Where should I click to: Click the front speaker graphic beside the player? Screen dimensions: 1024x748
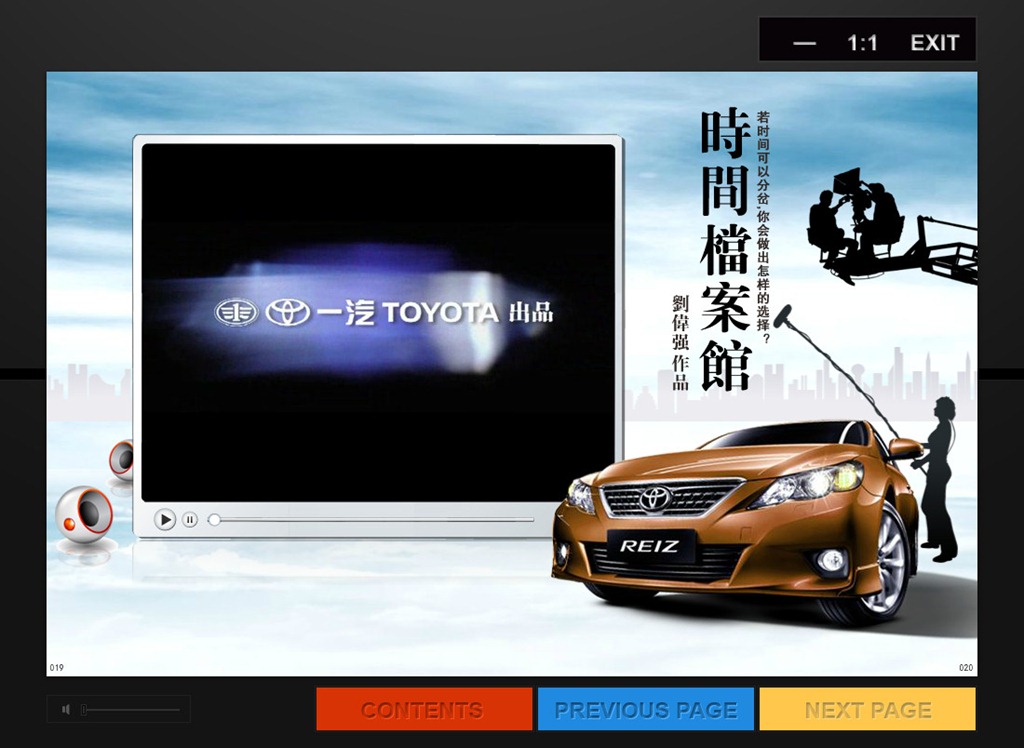84,515
